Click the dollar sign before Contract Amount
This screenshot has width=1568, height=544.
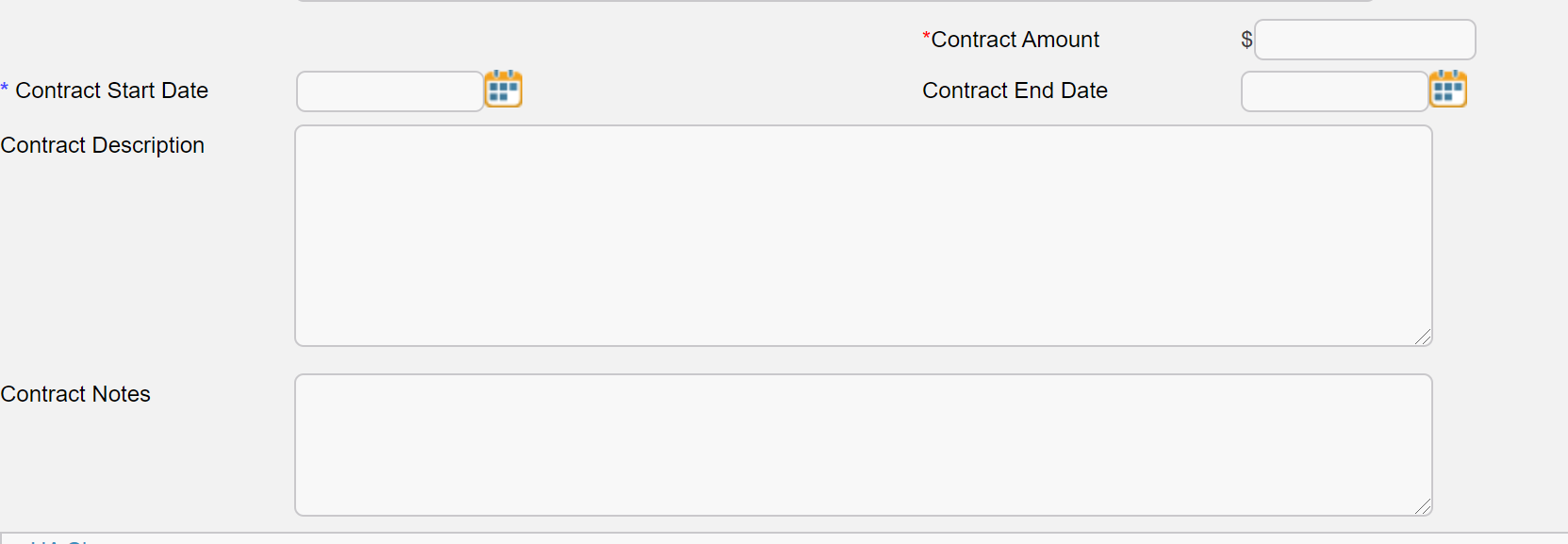[1246, 40]
